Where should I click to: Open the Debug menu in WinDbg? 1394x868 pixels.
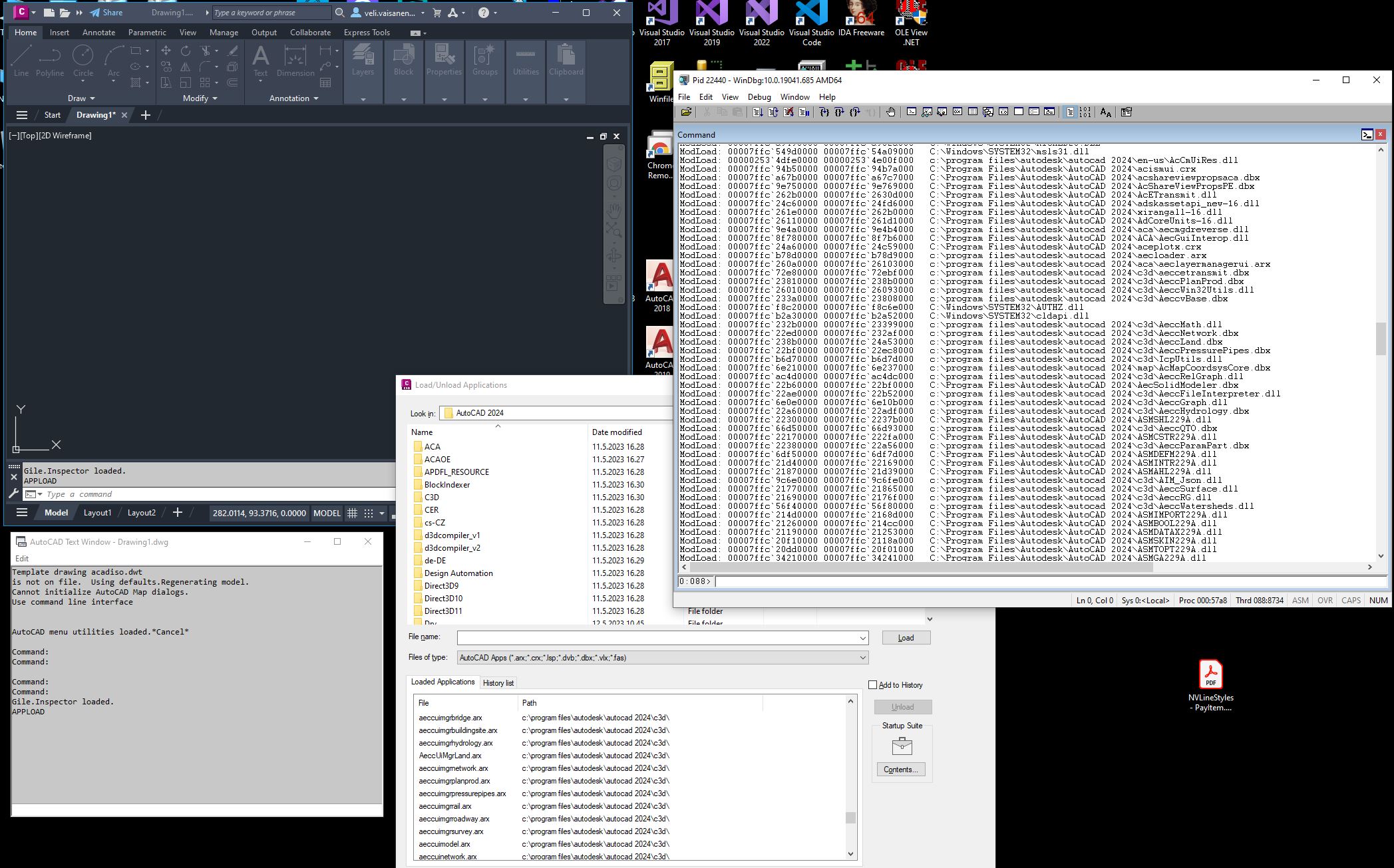pos(759,96)
